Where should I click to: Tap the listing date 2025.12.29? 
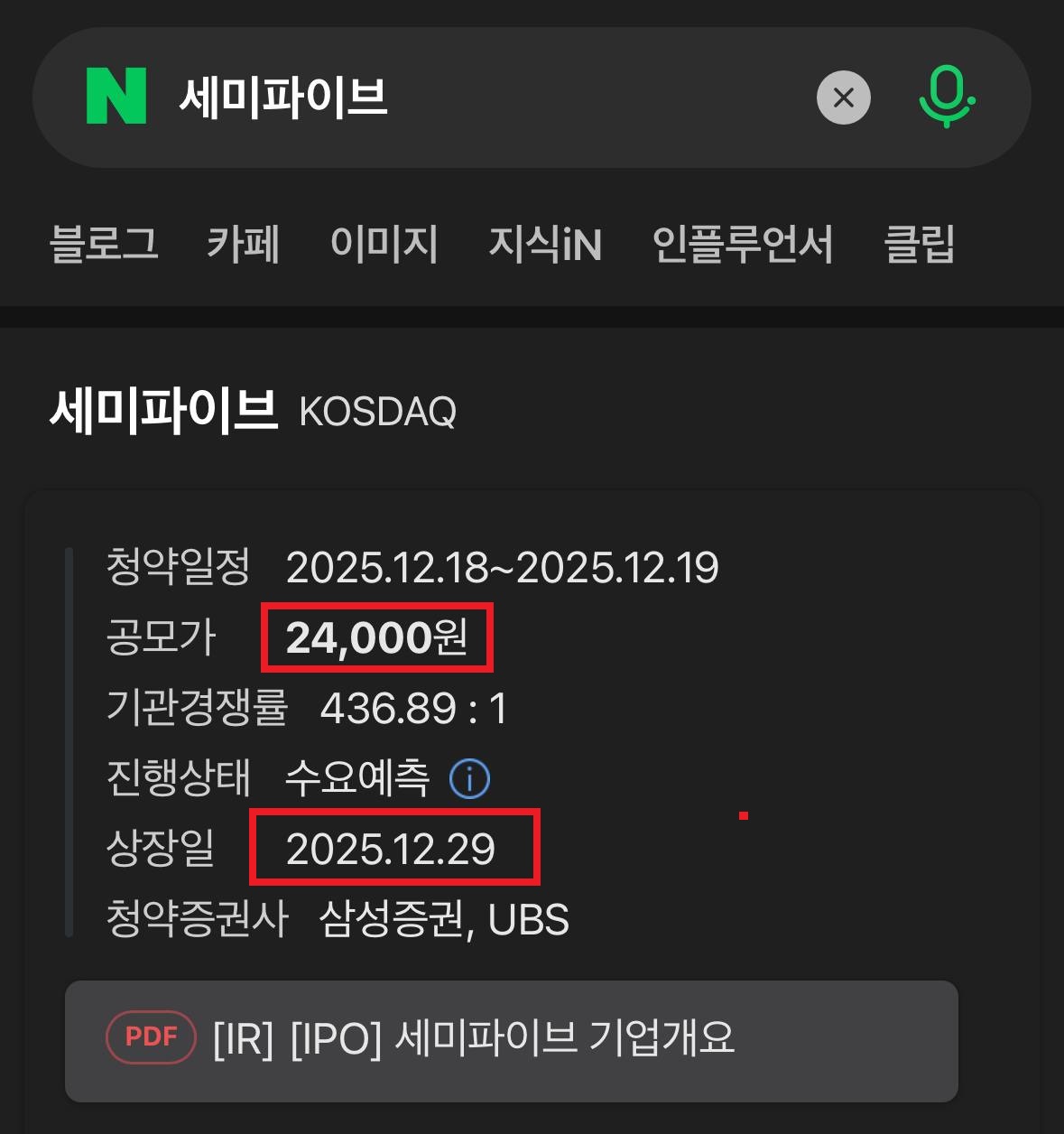pyautogui.click(x=393, y=849)
